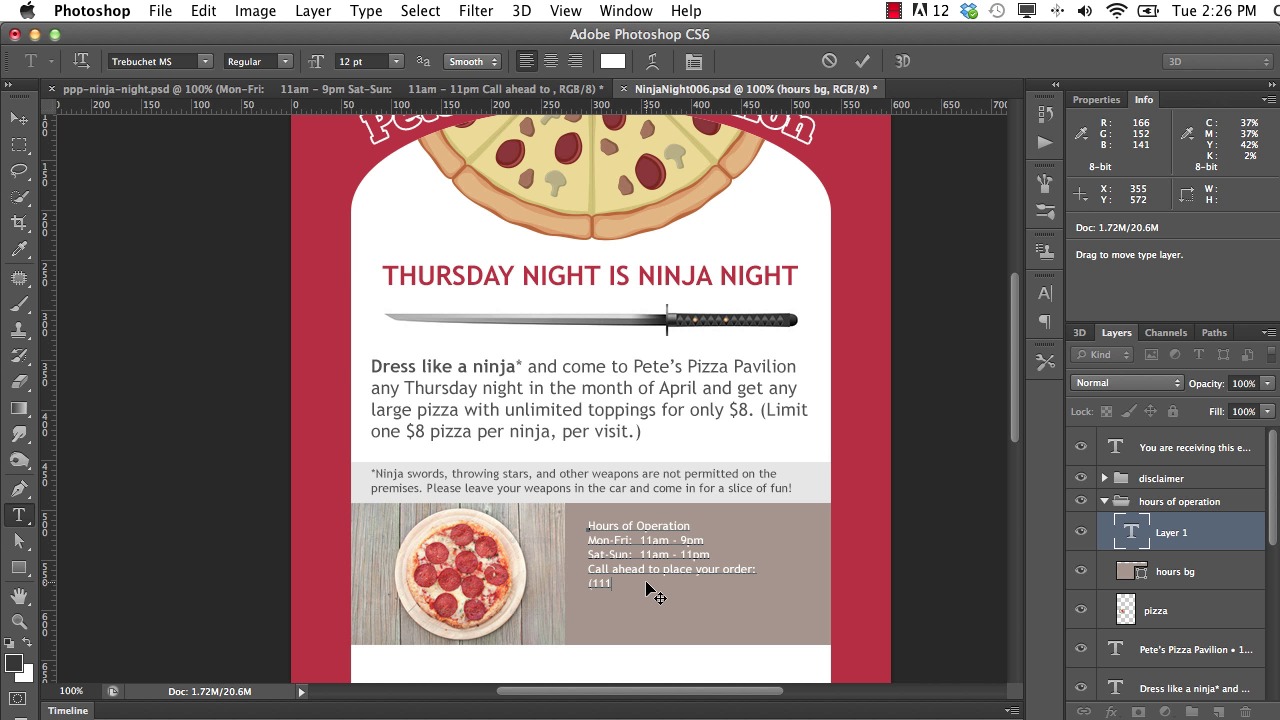This screenshot has width=1280, height=720.
Task: Choose the Pen tool
Action: tap(19, 489)
